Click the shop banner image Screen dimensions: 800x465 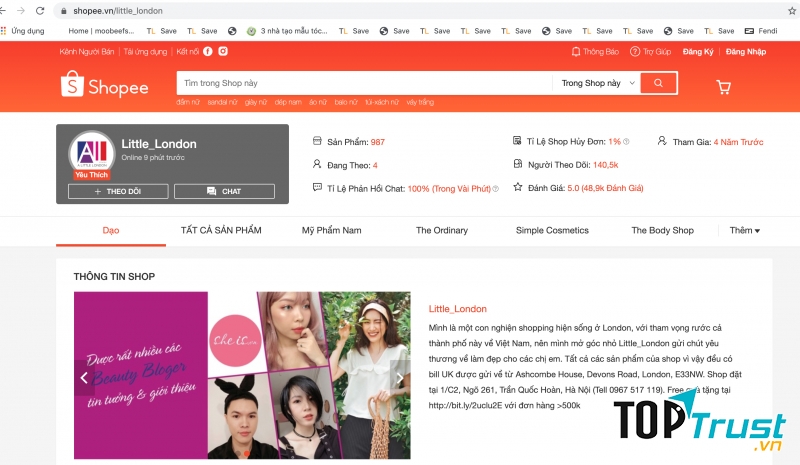[242, 375]
